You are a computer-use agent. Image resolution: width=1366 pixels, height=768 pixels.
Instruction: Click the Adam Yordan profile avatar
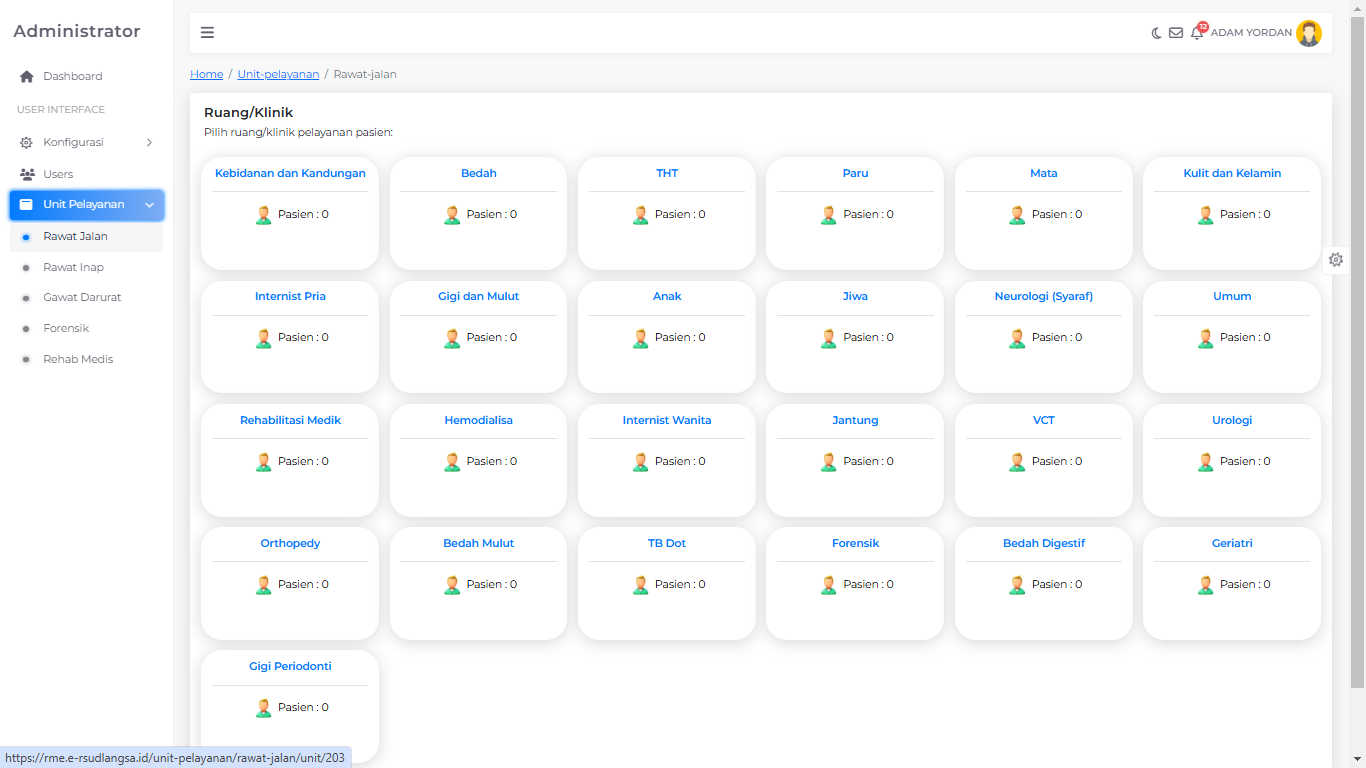(x=1308, y=33)
